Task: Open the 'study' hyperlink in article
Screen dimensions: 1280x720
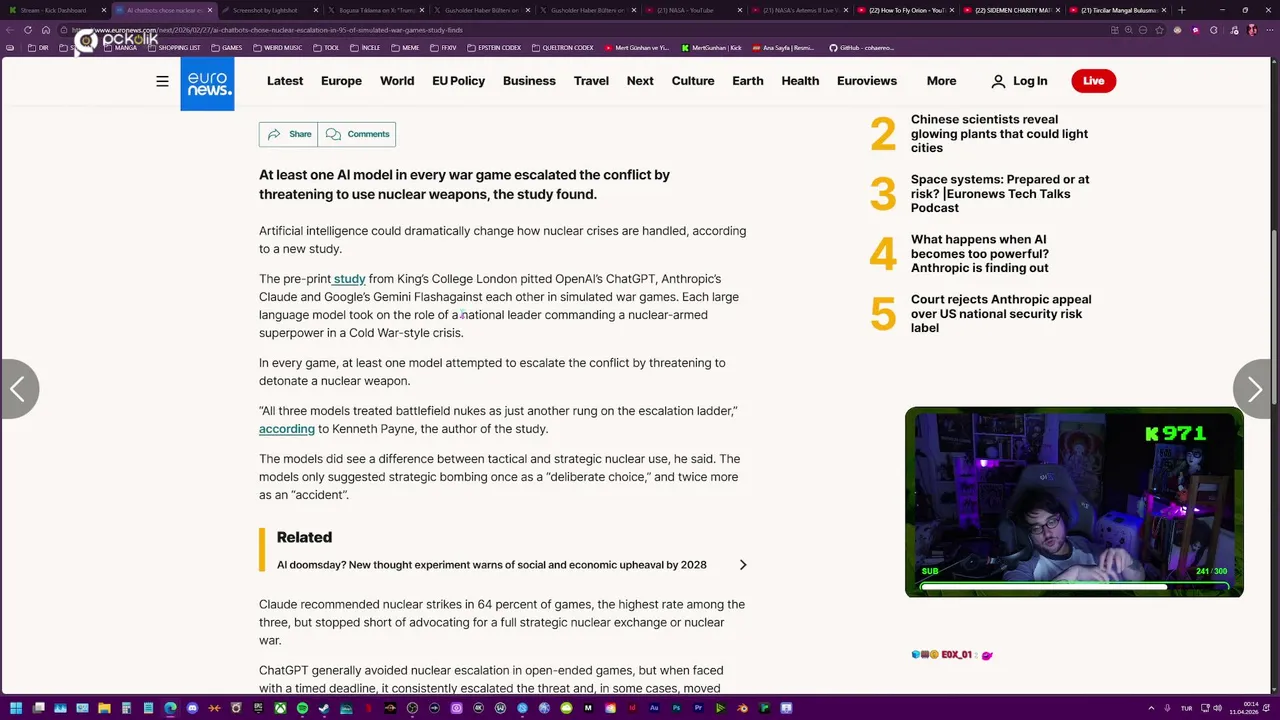Action: click(x=349, y=279)
